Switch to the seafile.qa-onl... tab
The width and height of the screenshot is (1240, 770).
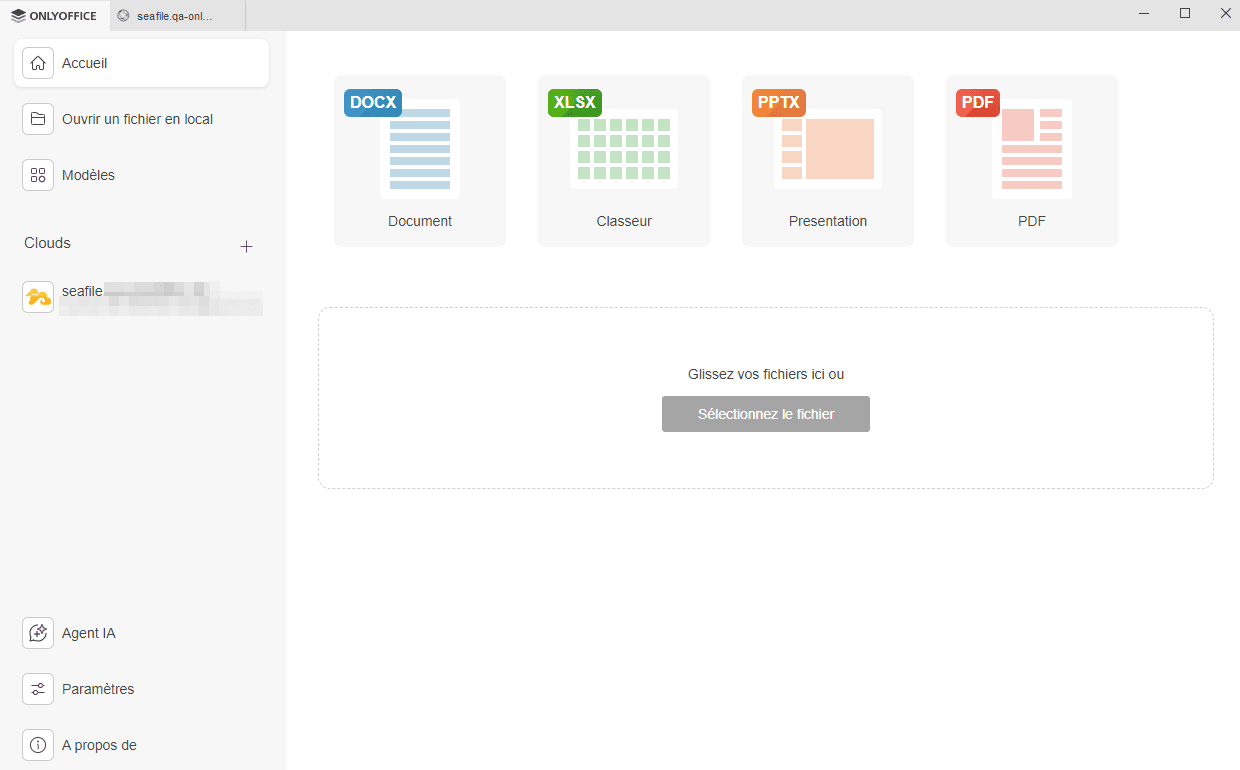(176, 15)
